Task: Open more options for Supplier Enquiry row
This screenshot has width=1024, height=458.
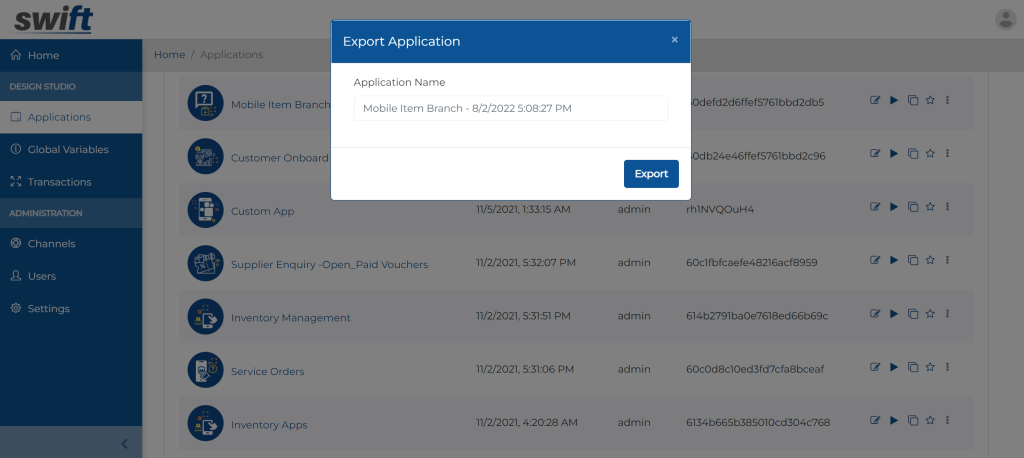Action: pyautogui.click(x=947, y=260)
